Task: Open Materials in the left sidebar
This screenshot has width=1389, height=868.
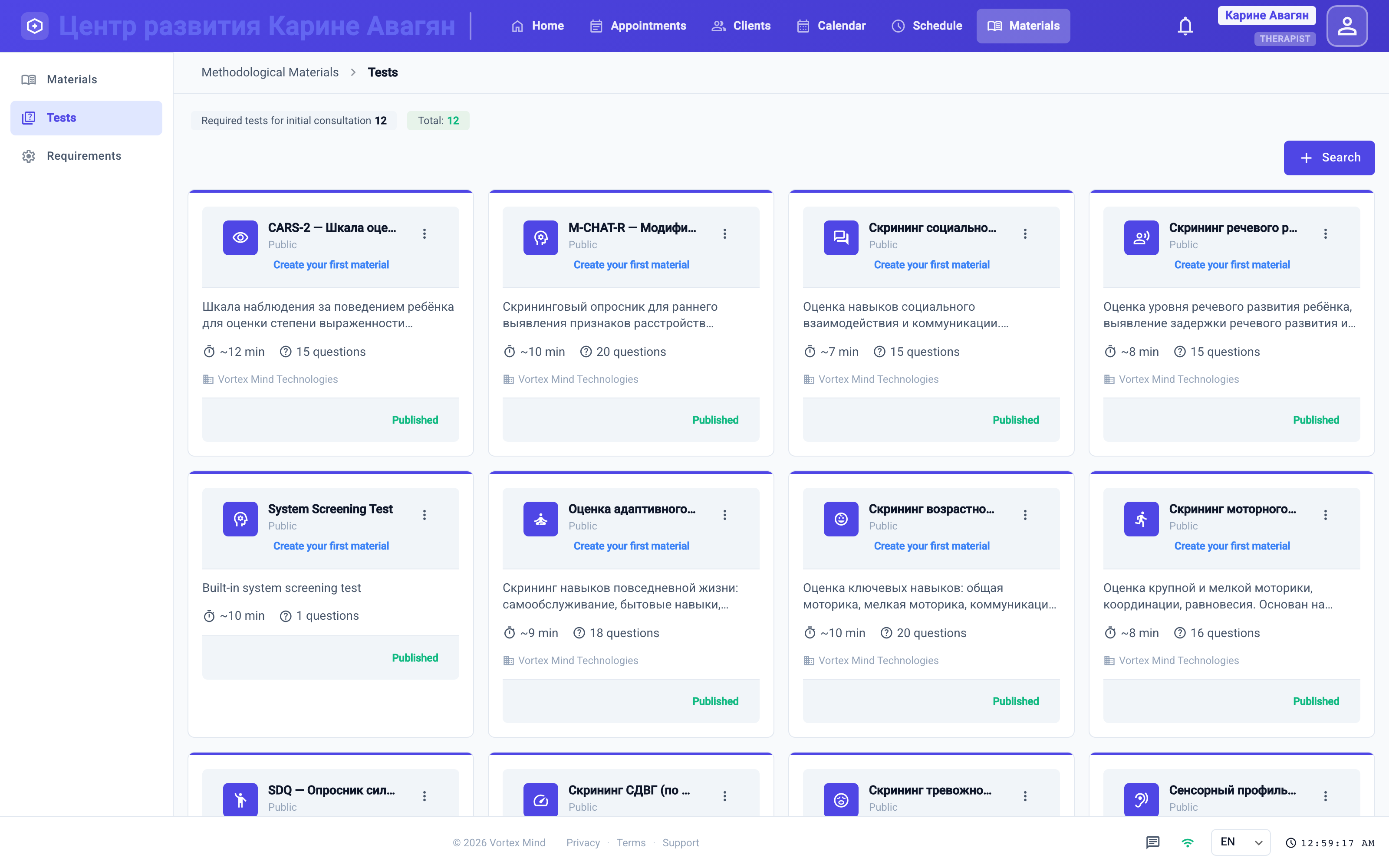Action: (x=86, y=80)
